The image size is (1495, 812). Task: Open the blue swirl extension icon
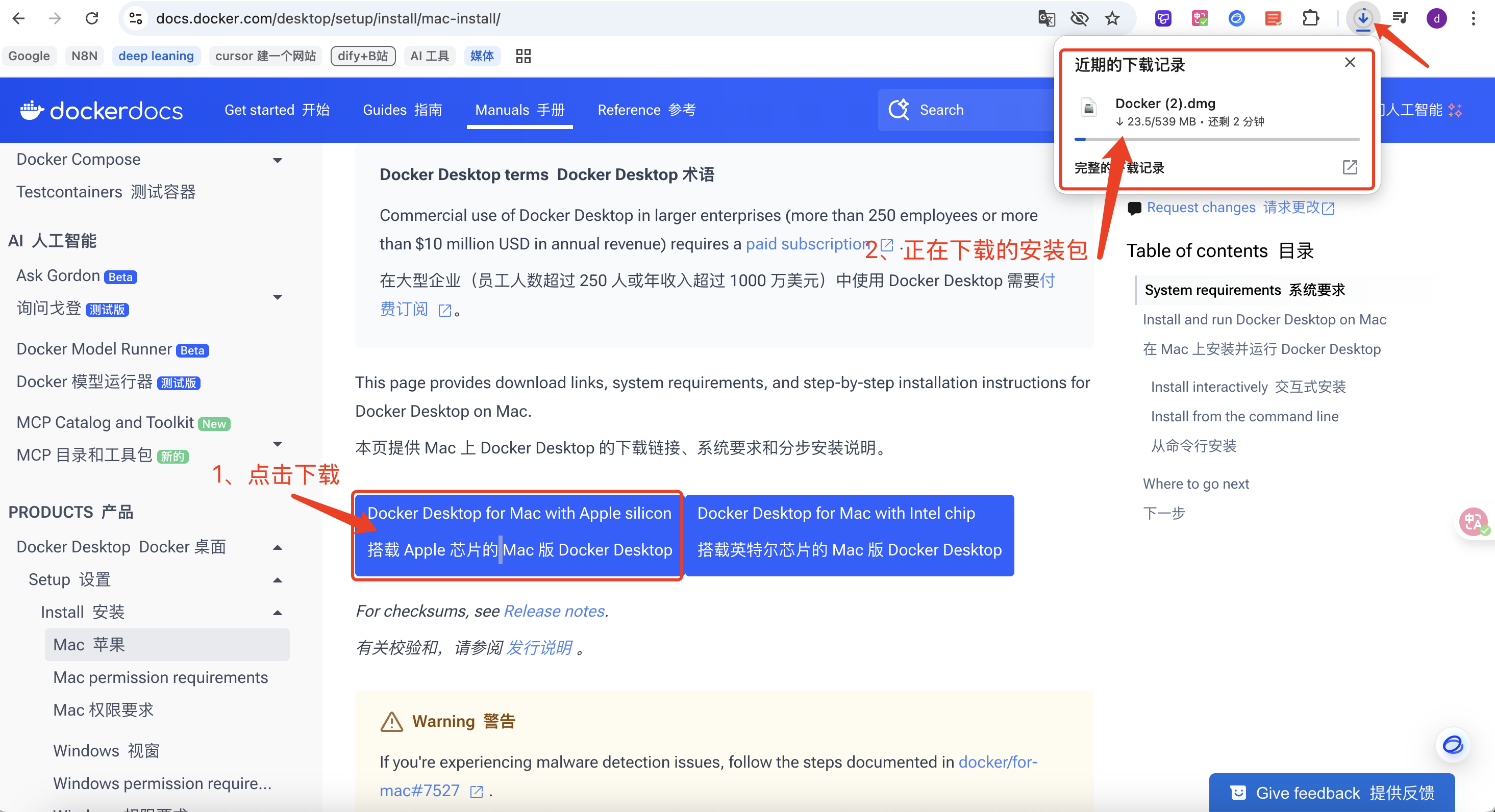coord(1237,18)
